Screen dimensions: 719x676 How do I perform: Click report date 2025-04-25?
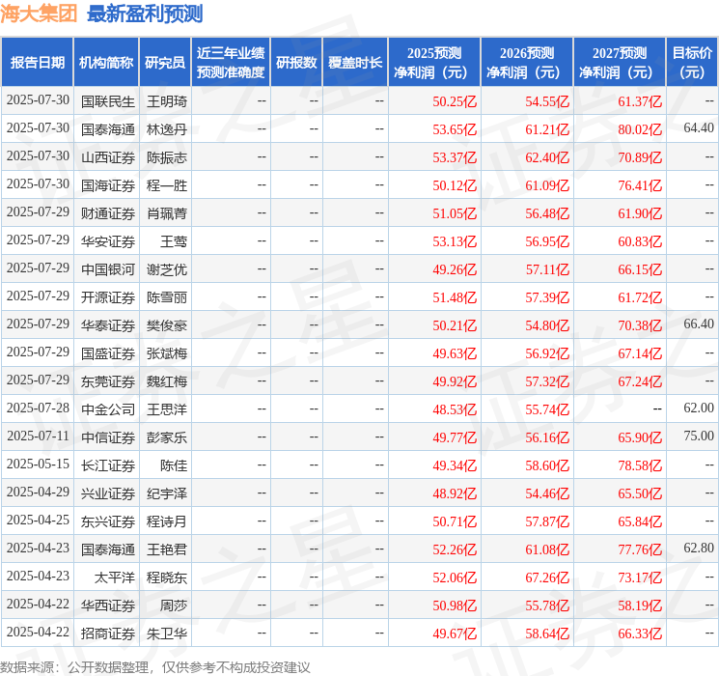point(38,520)
